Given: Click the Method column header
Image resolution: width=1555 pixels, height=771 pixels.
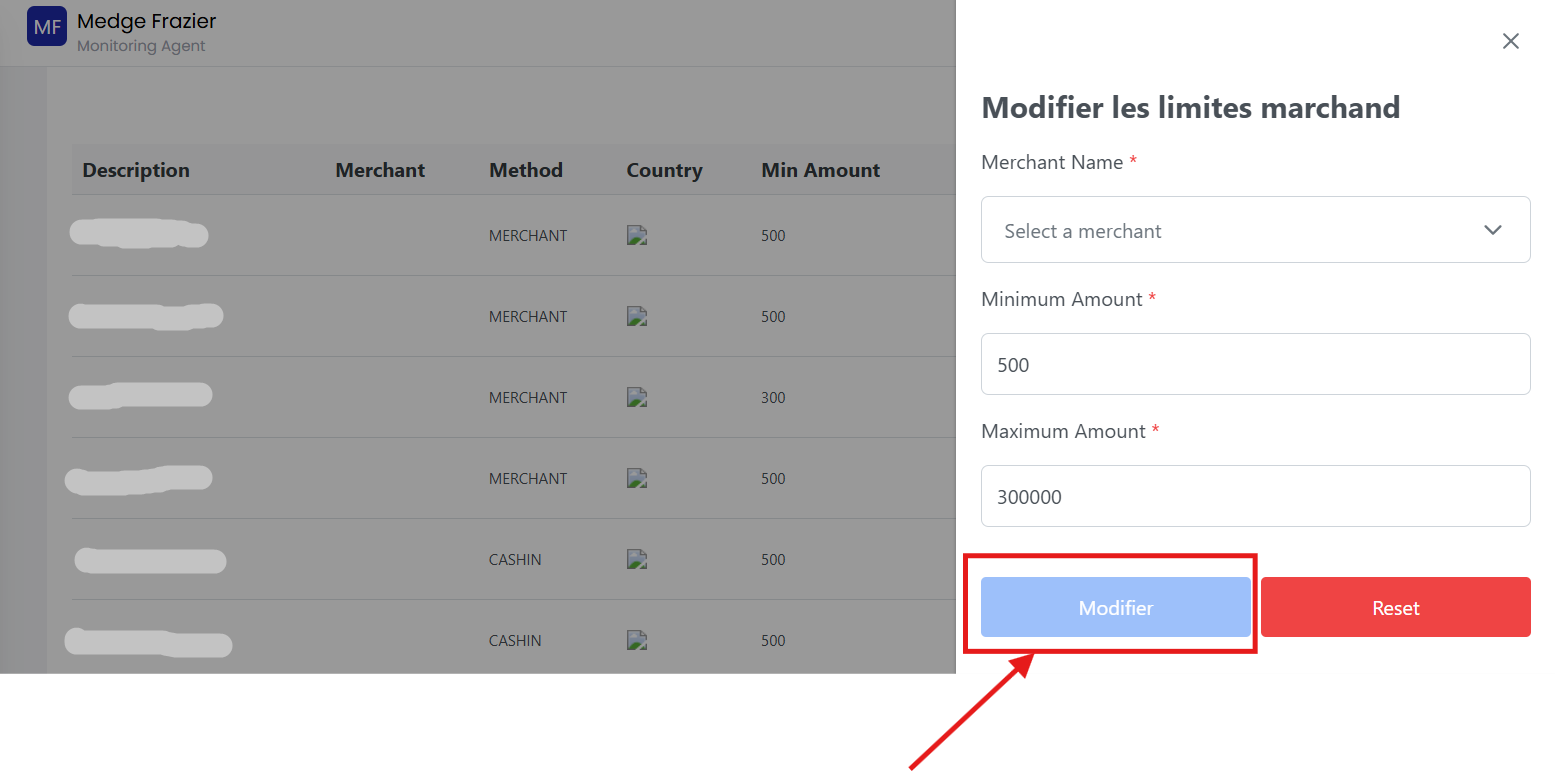Looking at the screenshot, I should 526,170.
